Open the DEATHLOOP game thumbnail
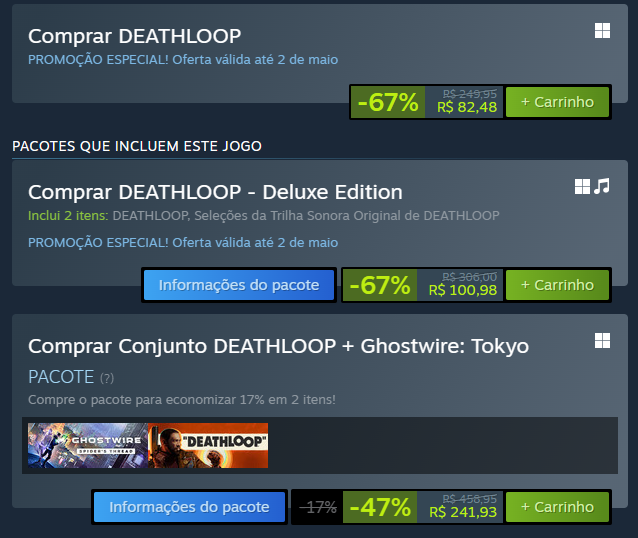 tap(208, 446)
